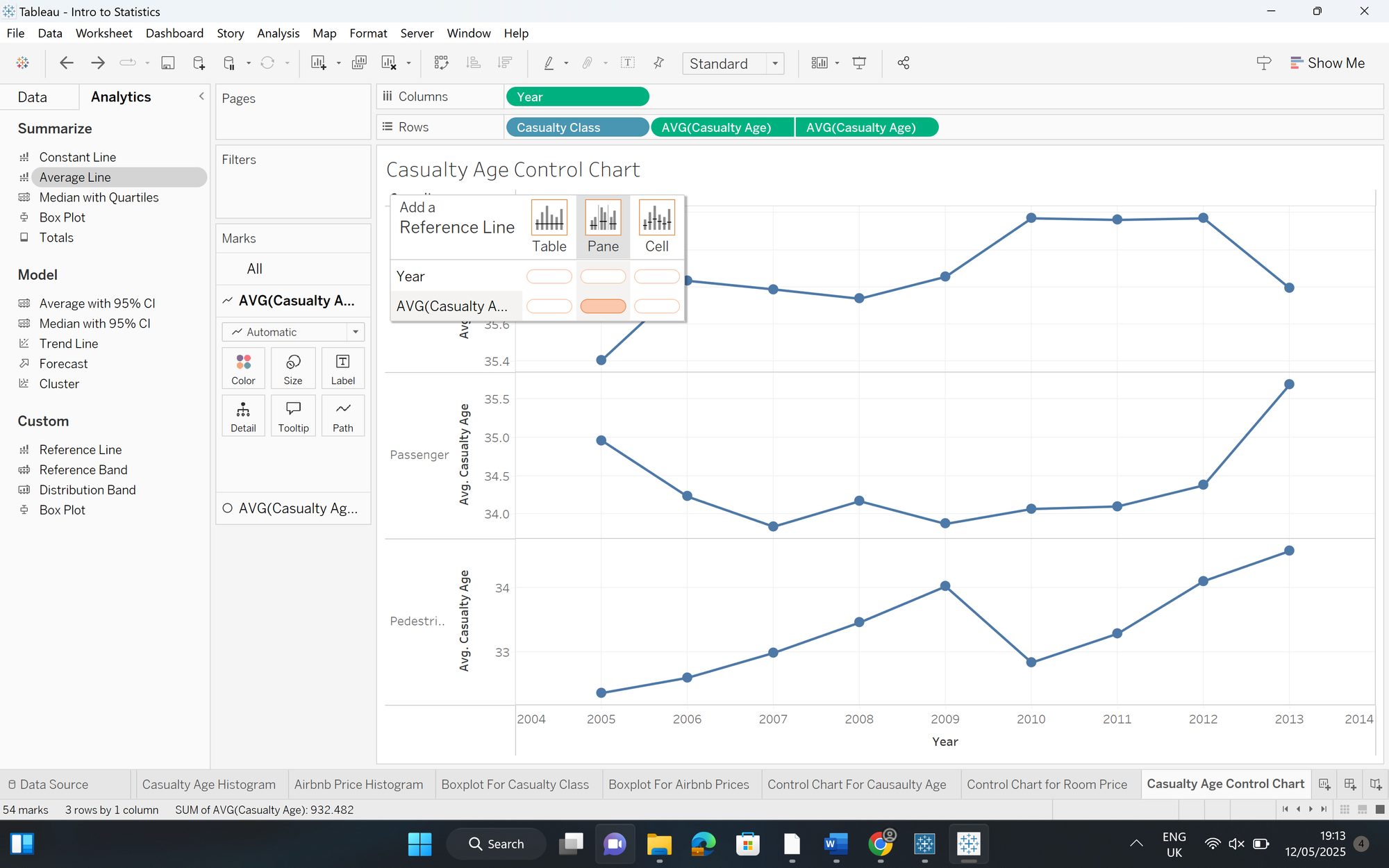Viewport: 1389px width, 868px height.
Task: Click the Sort Ascending icon
Action: (474, 63)
